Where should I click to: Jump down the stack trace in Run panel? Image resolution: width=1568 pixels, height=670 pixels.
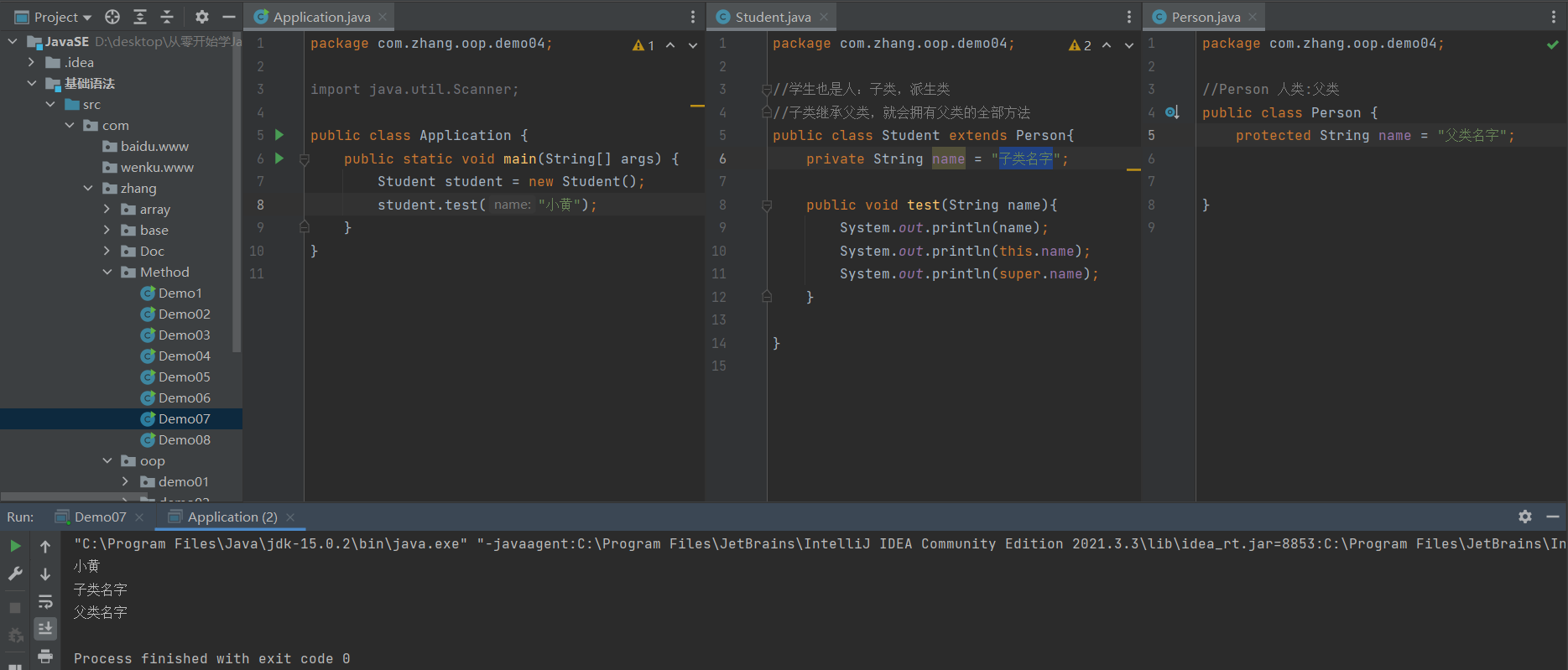pos(45,574)
